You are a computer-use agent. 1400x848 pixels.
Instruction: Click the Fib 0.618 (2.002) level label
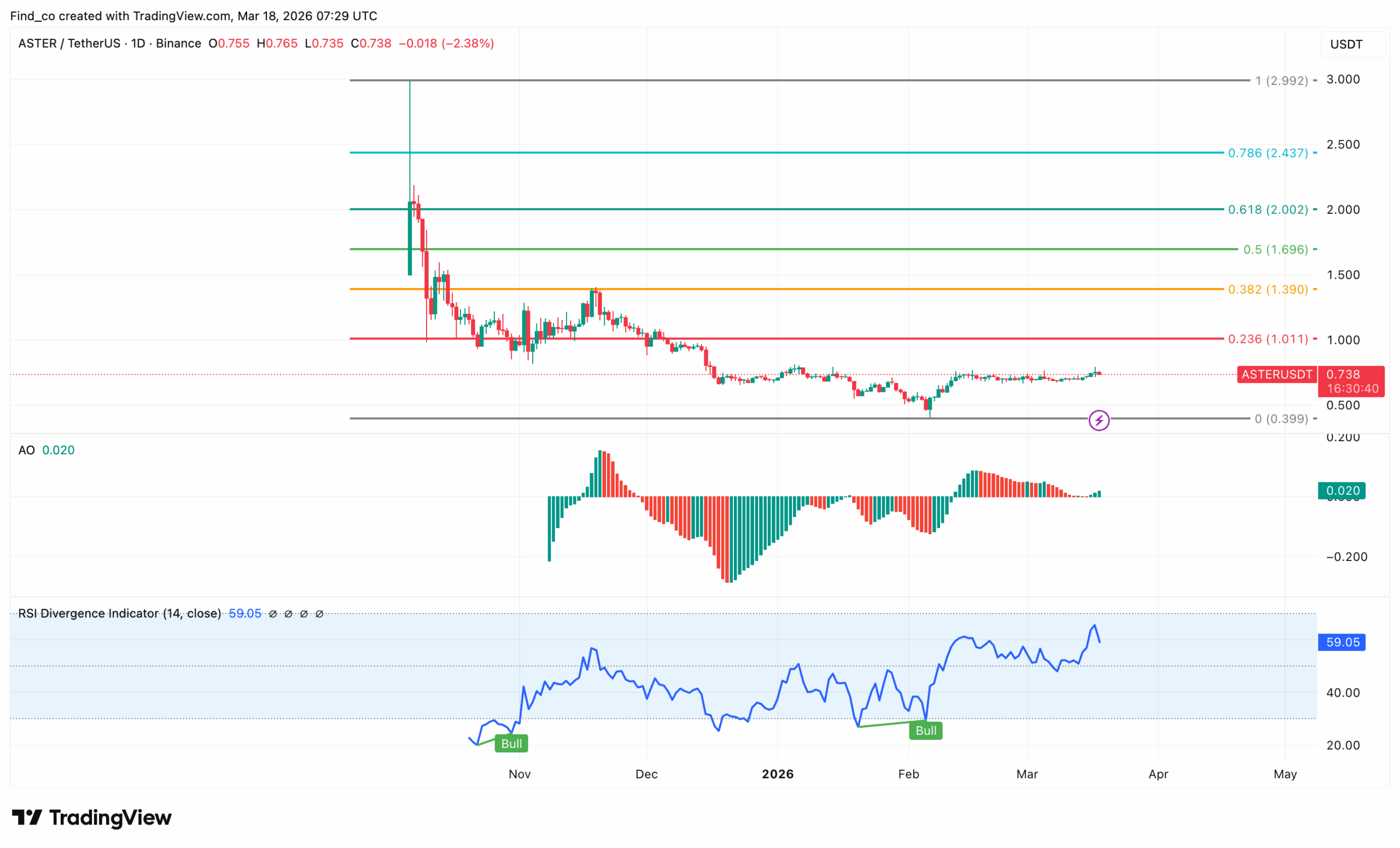[1268, 209]
